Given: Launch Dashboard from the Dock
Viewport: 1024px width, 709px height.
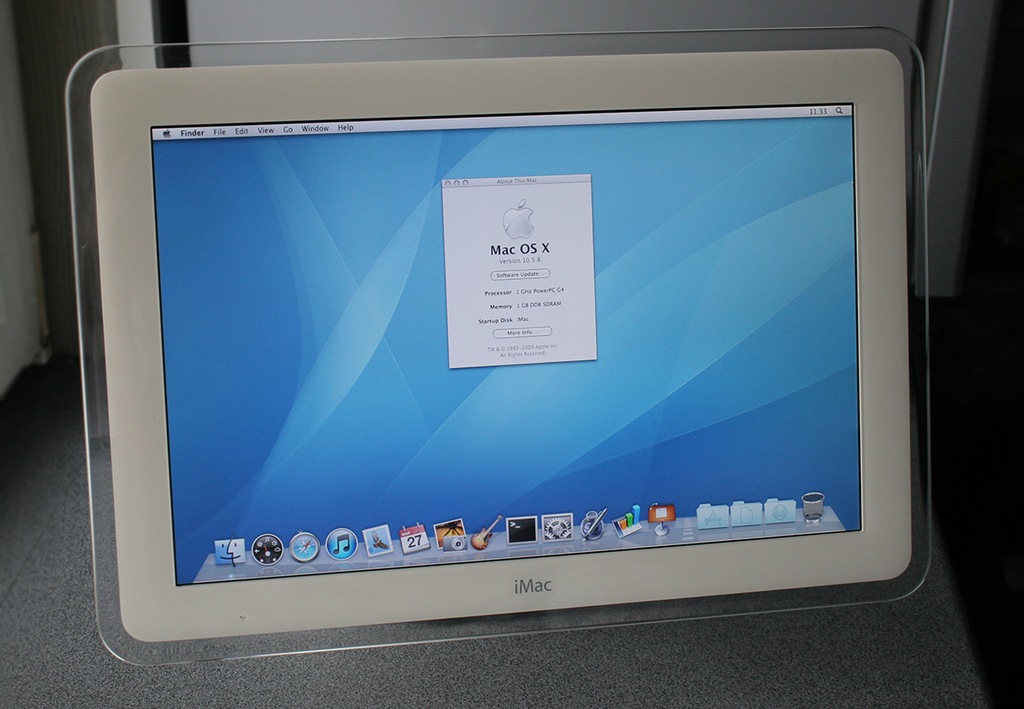Looking at the screenshot, I should pos(268,549).
